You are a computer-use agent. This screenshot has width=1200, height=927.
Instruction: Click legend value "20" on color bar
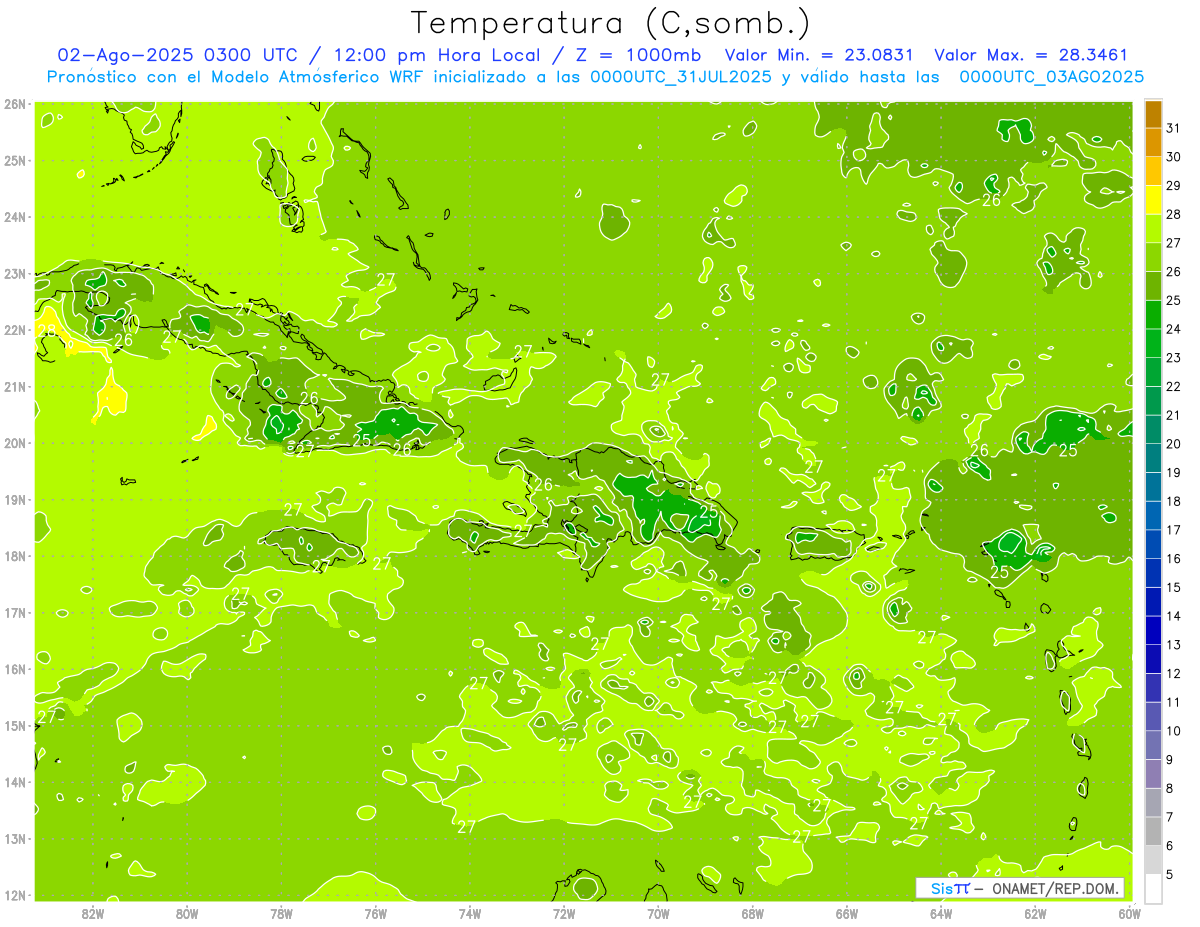pos(1174,444)
